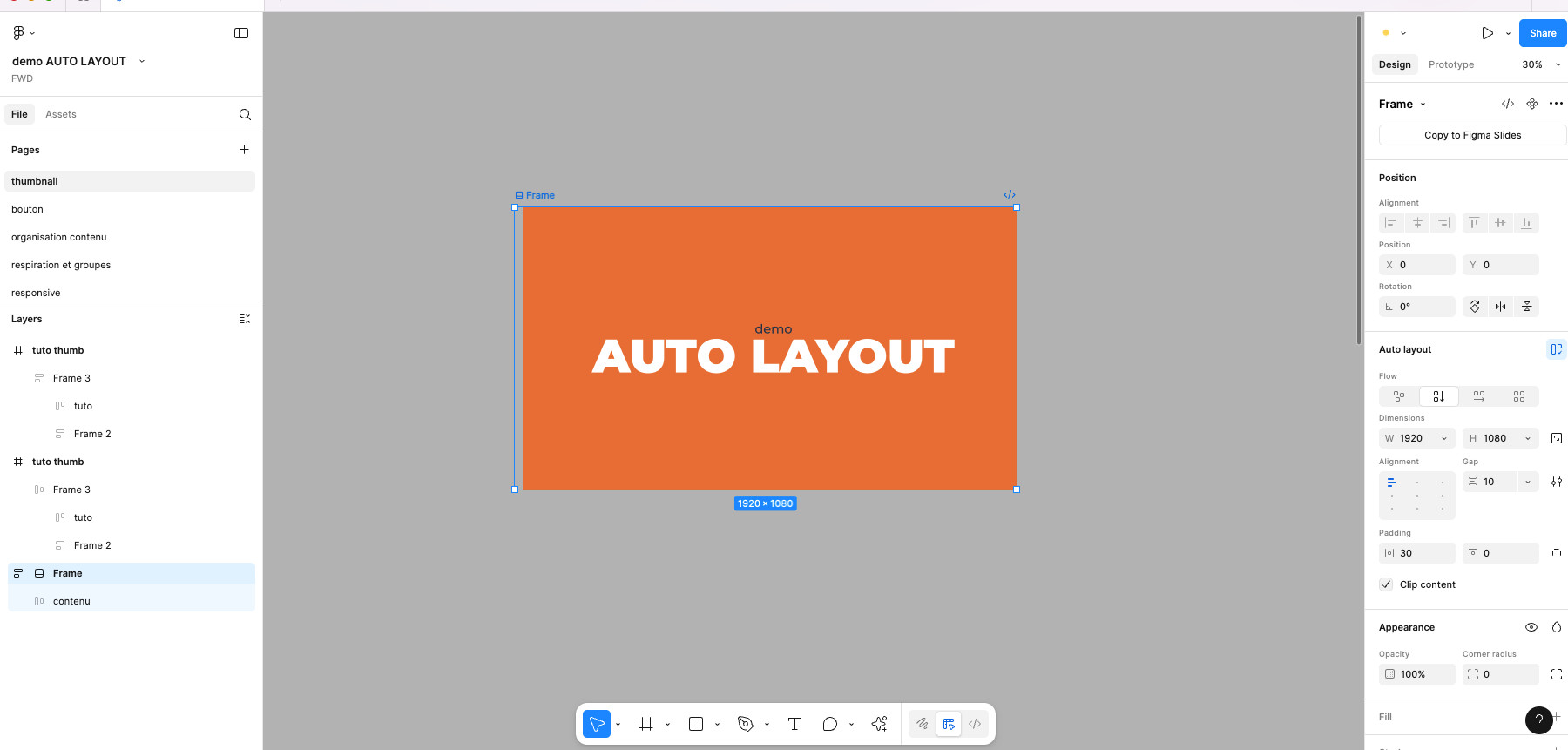The height and width of the screenshot is (750, 1568).
Task: Click Copy to Figma Slides button
Action: click(x=1472, y=135)
